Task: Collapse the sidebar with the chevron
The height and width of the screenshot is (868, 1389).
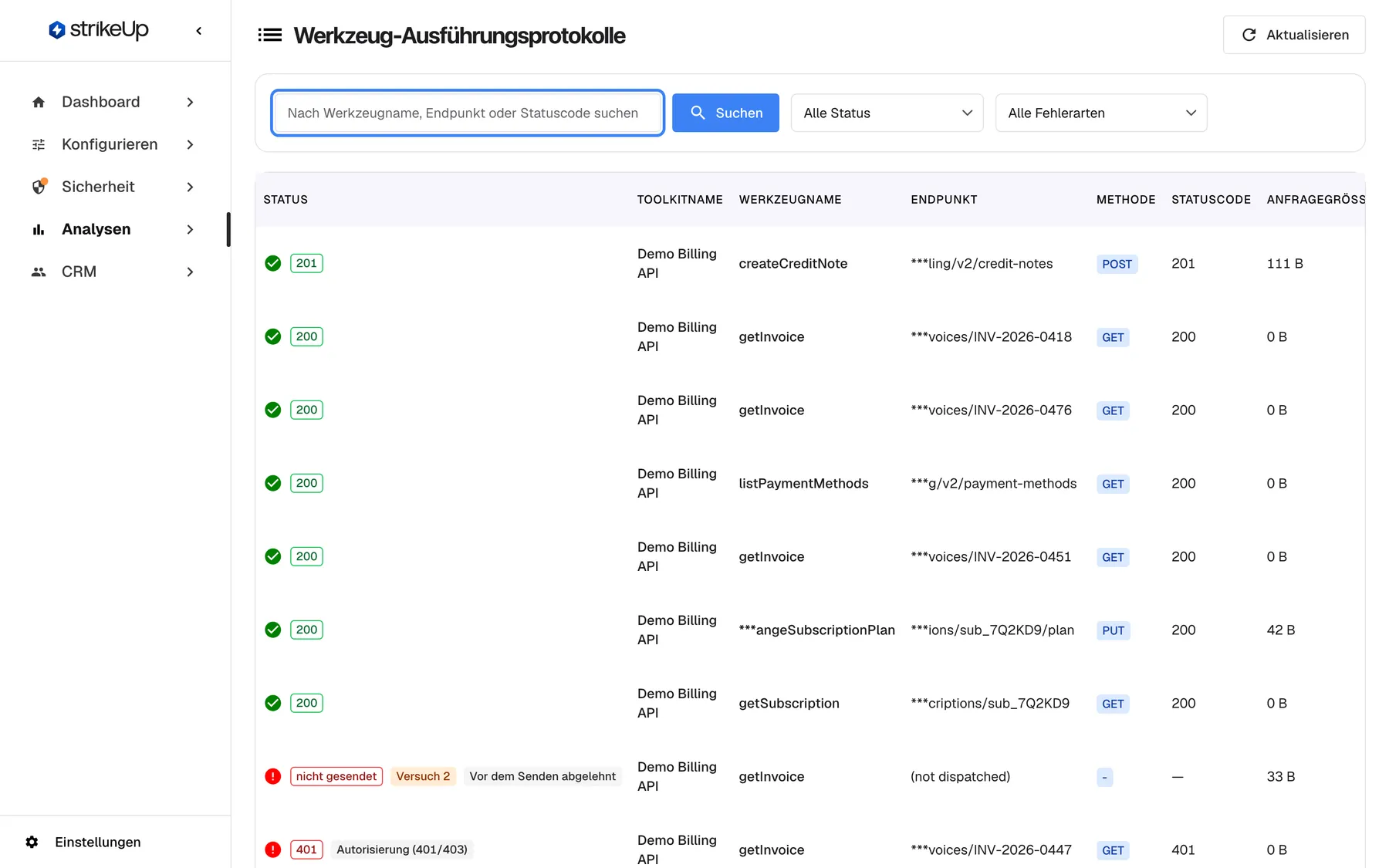Action: coord(199,31)
